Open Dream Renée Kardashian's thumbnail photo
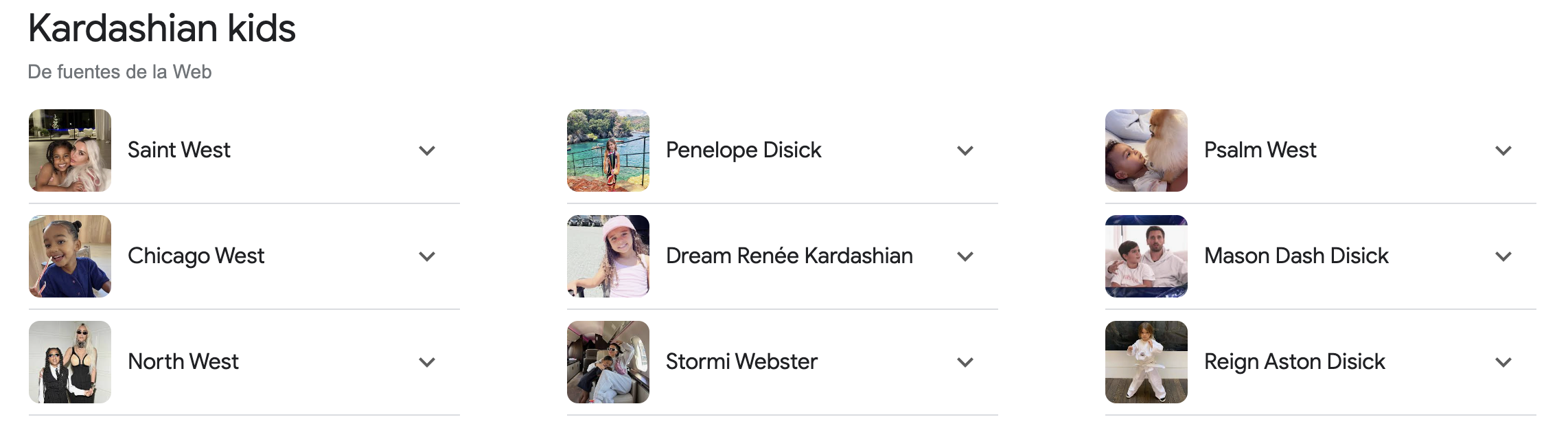 [x=608, y=256]
